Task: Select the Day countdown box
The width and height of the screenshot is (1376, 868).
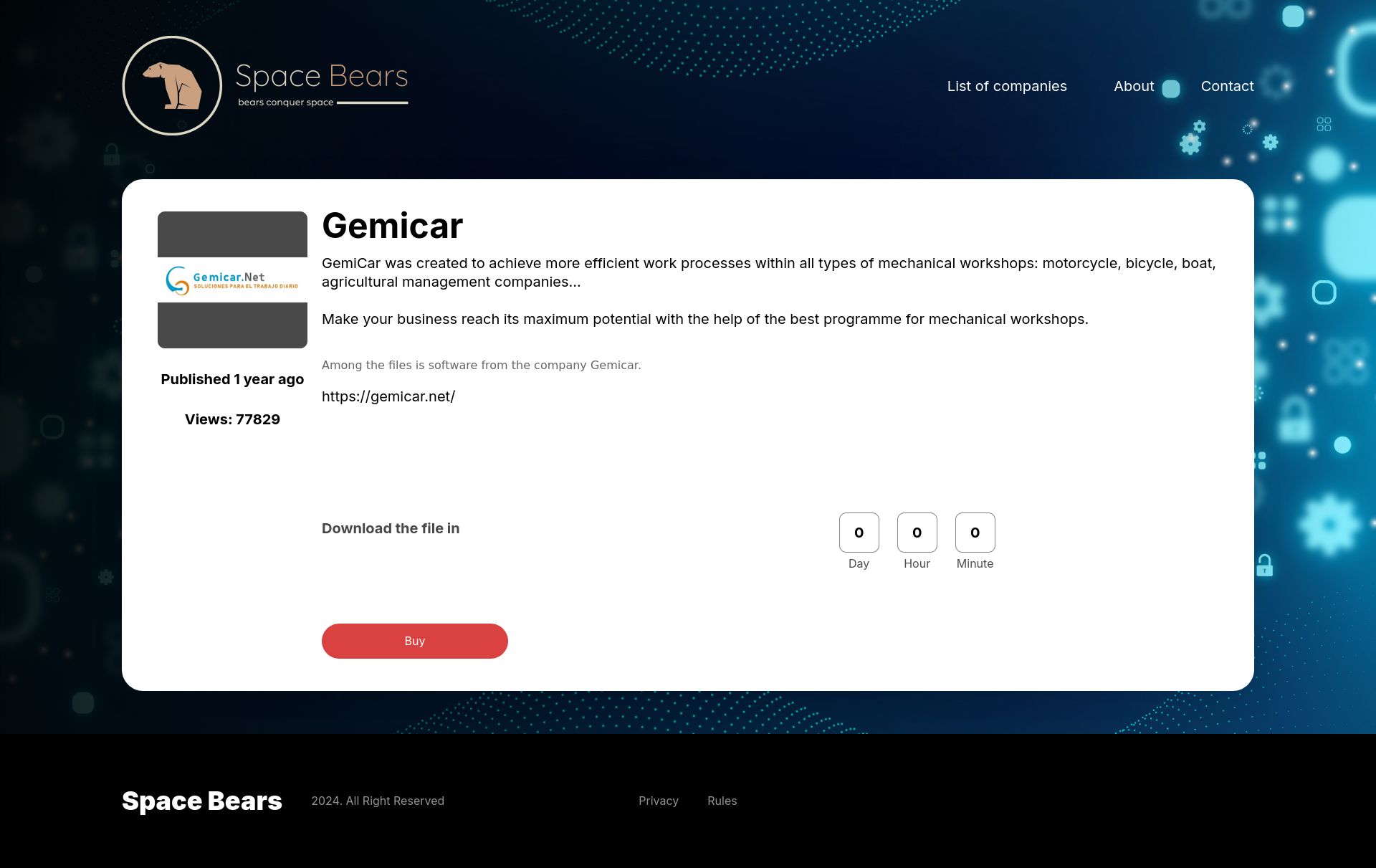Action: pyautogui.click(x=859, y=533)
